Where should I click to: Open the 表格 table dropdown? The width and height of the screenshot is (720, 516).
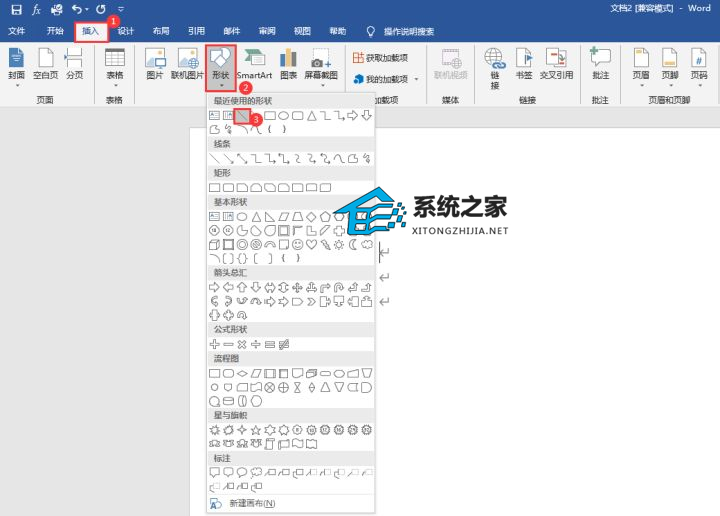pos(115,64)
